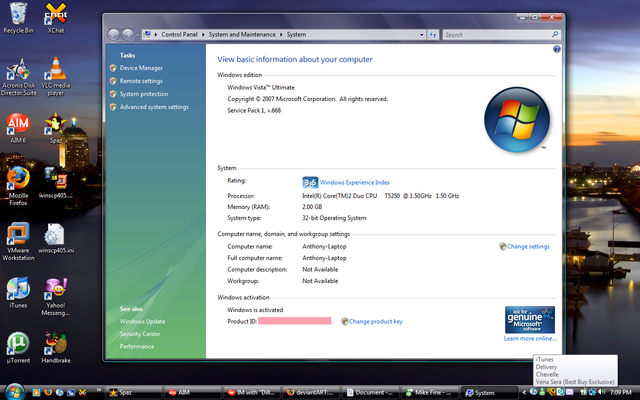
Task: Open Remote settings task link
Action: click(x=141, y=81)
